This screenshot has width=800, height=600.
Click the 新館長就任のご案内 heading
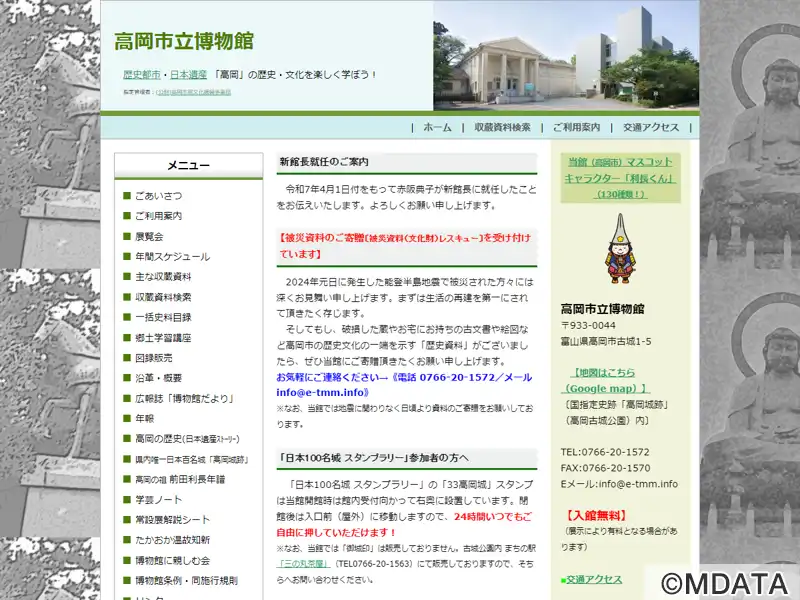tap(324, 162)
